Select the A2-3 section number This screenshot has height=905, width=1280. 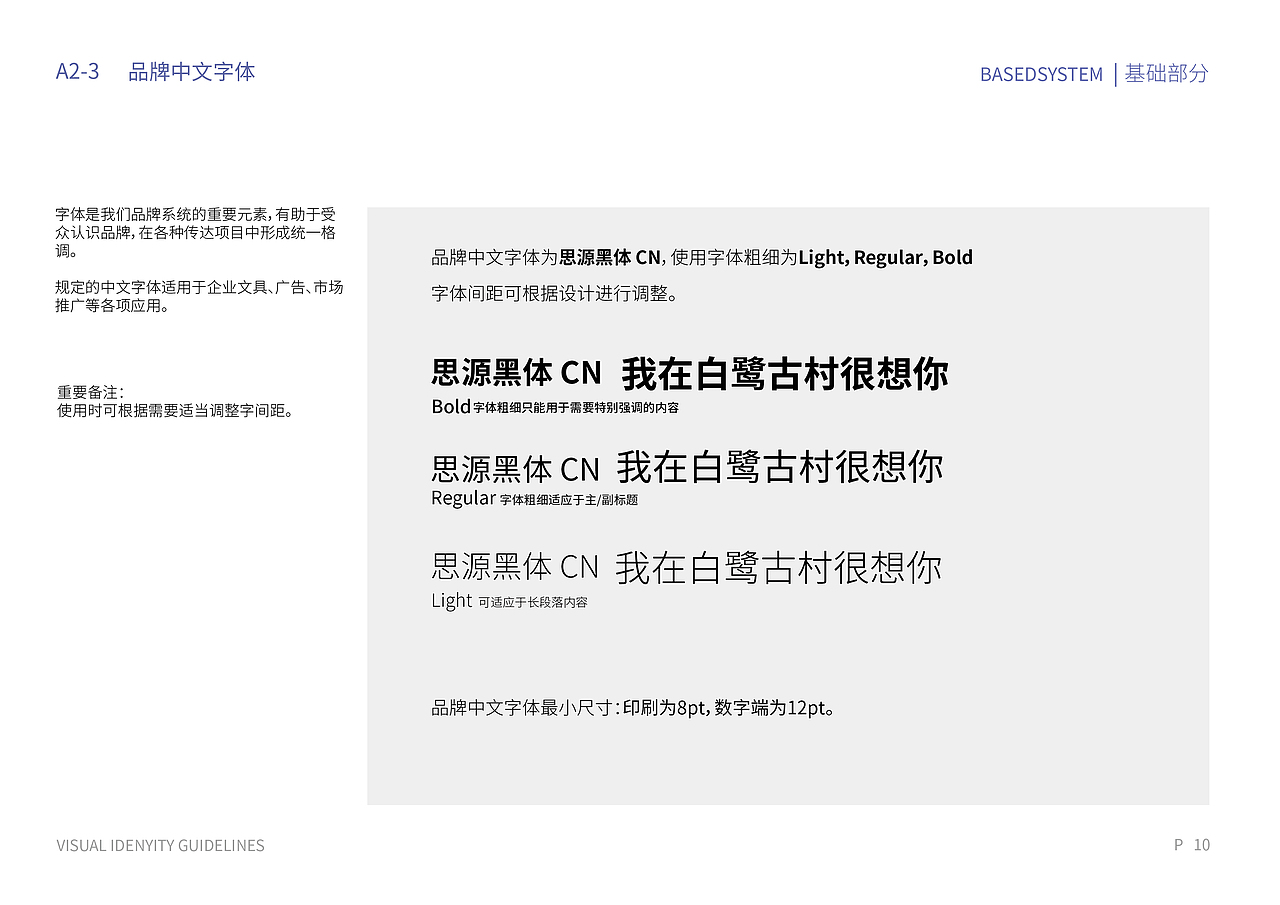click(77, 71)
